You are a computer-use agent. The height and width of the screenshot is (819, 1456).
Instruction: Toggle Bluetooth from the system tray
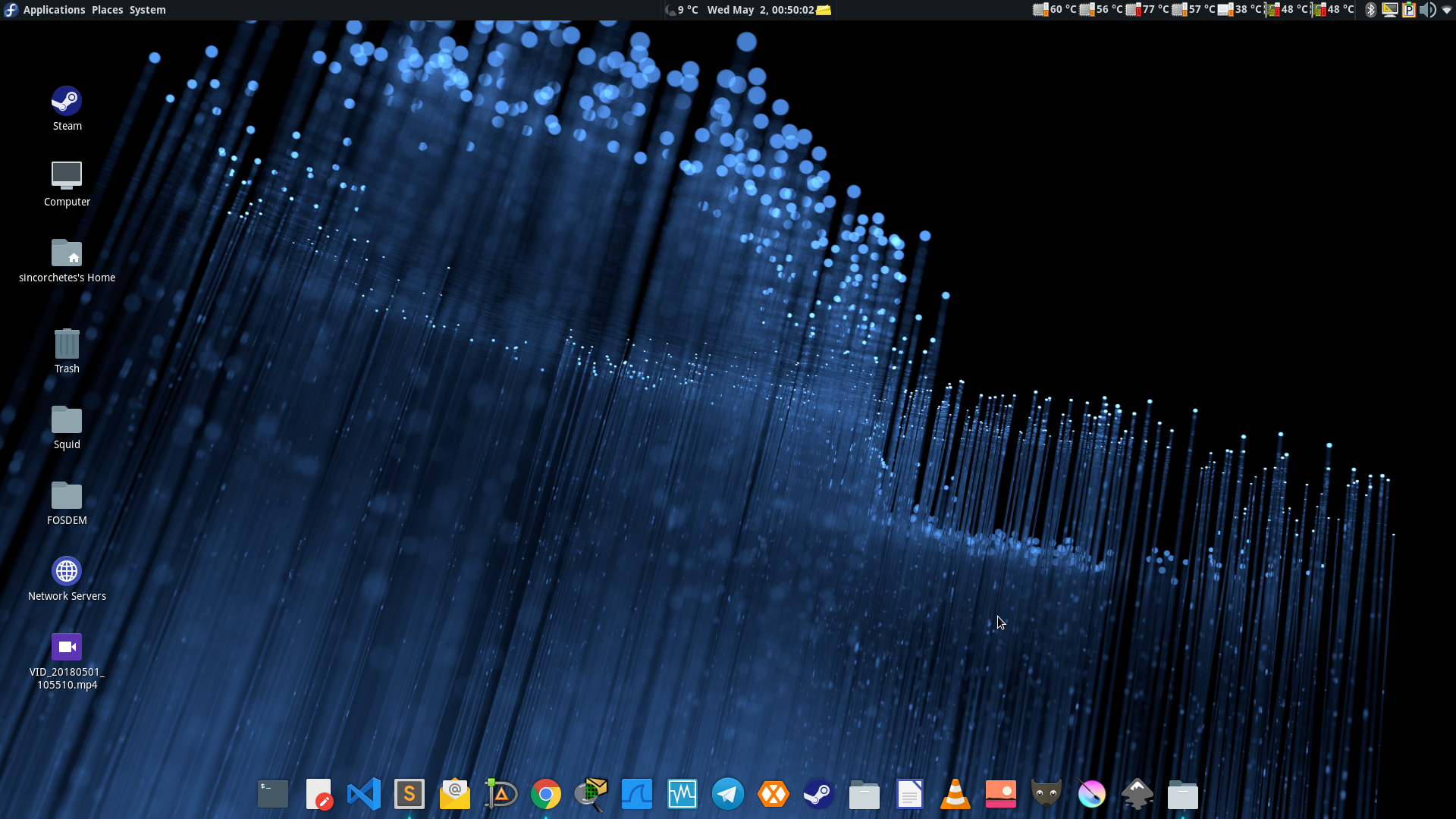(x=1371, y=10)
